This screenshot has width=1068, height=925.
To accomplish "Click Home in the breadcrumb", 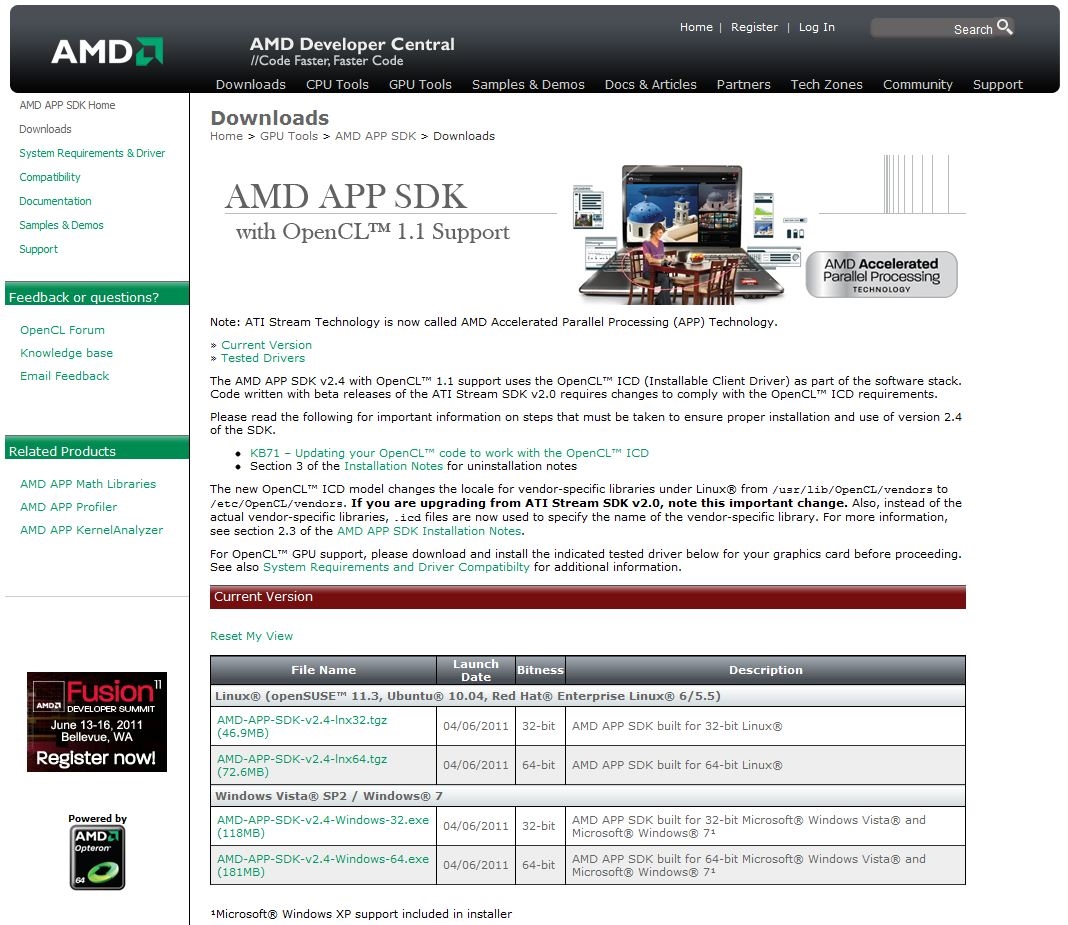I will 226,136.
